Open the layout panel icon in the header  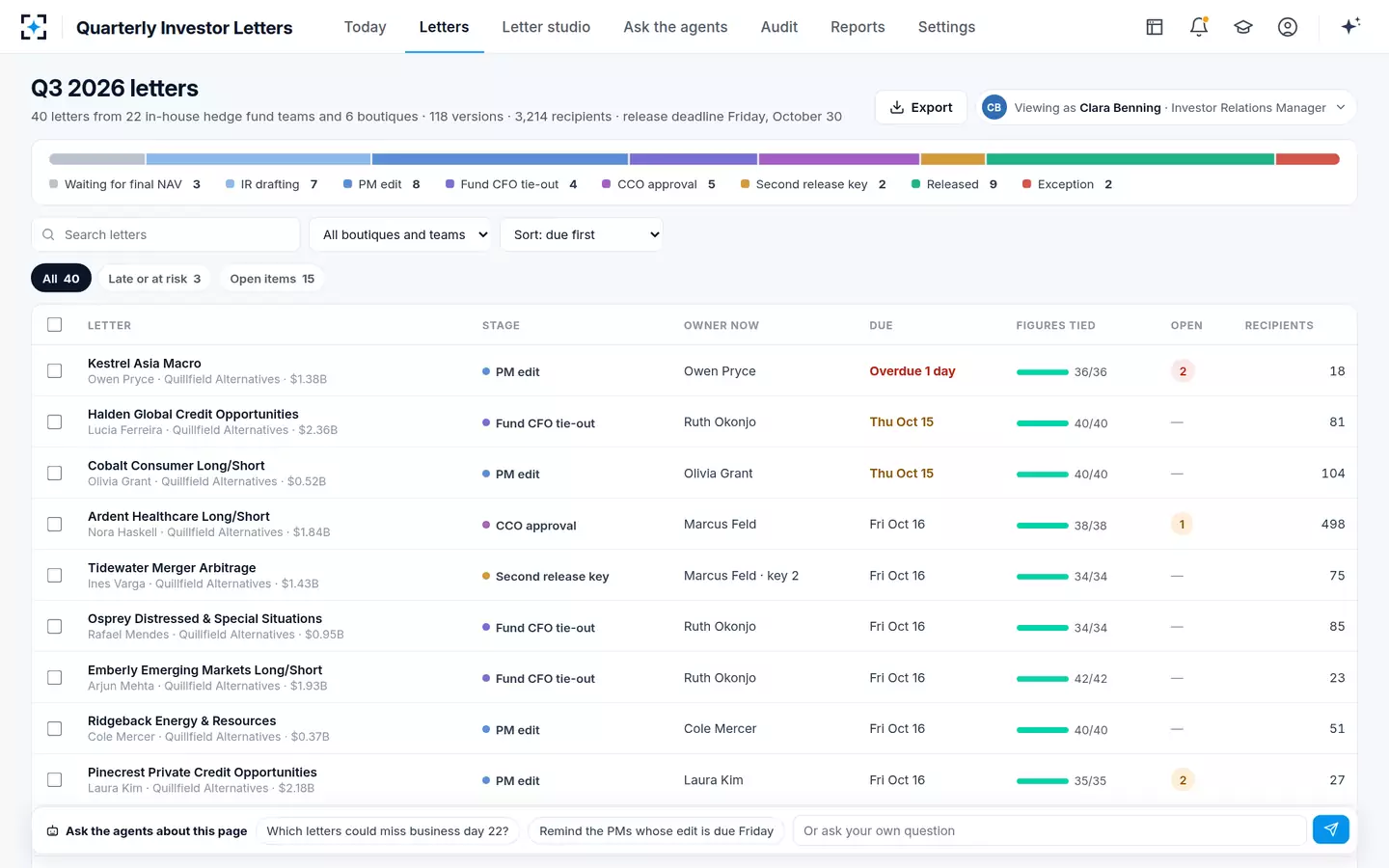pos(1155,27)
